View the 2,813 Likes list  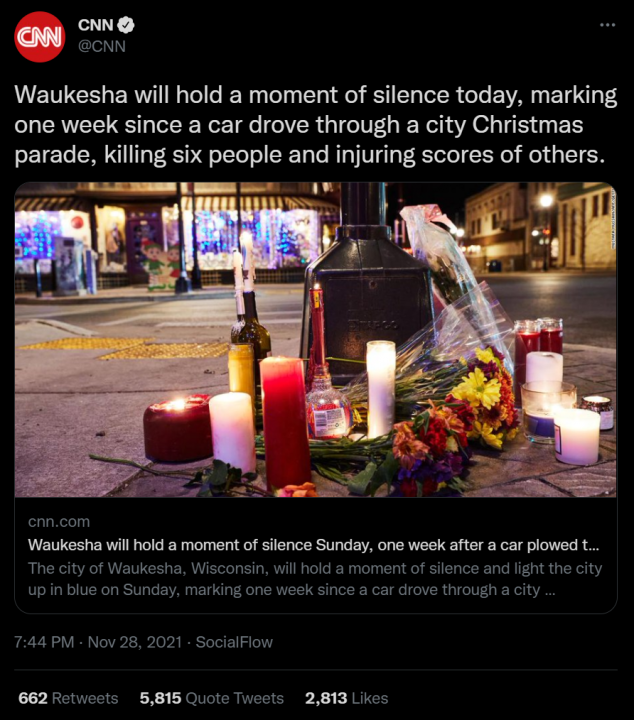point(347,698)
